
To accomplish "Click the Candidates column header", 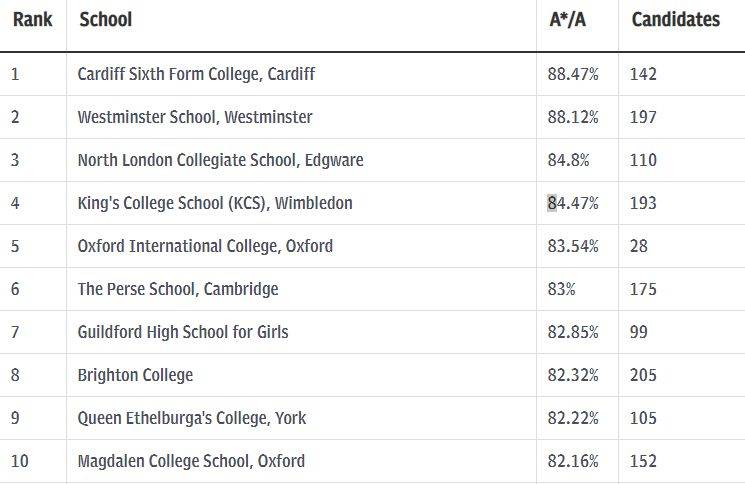I will (676, 19).
